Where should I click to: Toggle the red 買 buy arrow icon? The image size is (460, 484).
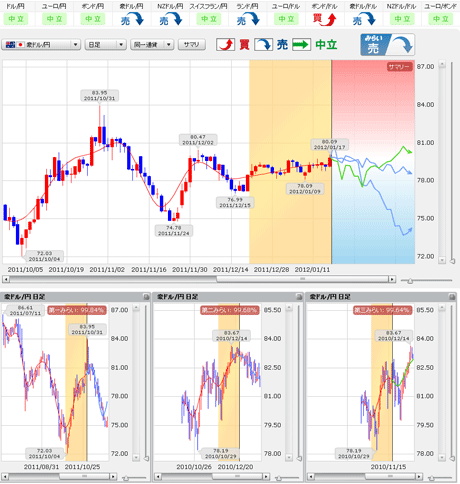(x=226, y=44)
